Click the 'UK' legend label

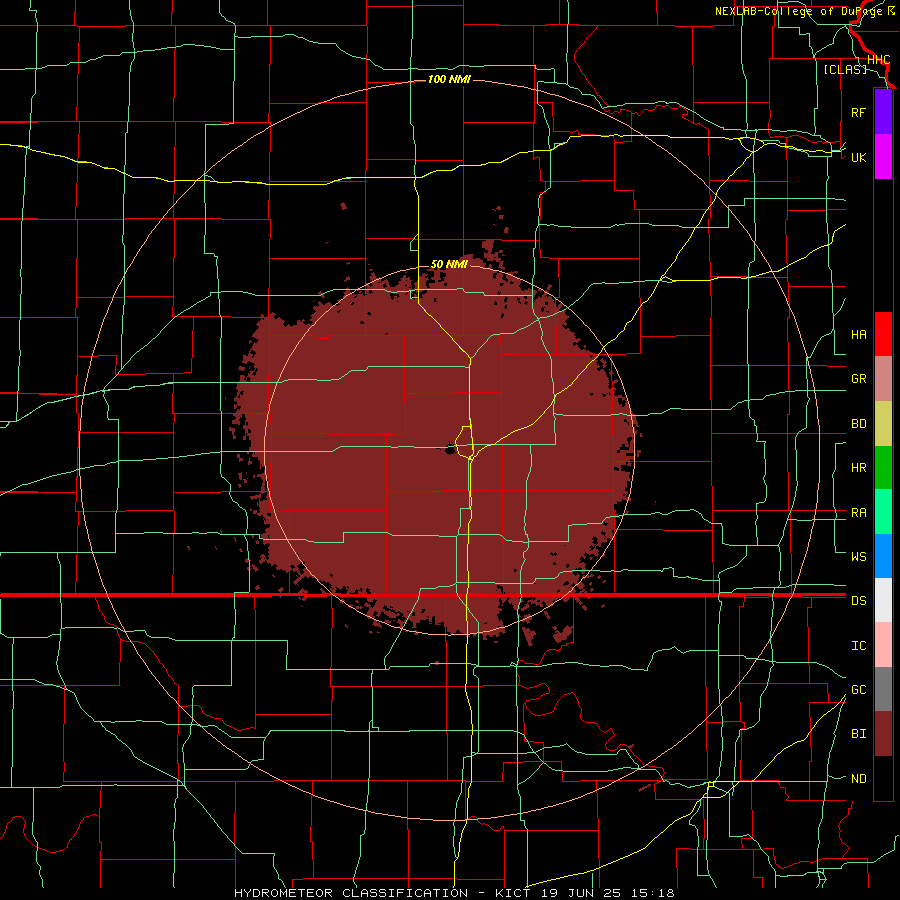[x=858, y=157]
